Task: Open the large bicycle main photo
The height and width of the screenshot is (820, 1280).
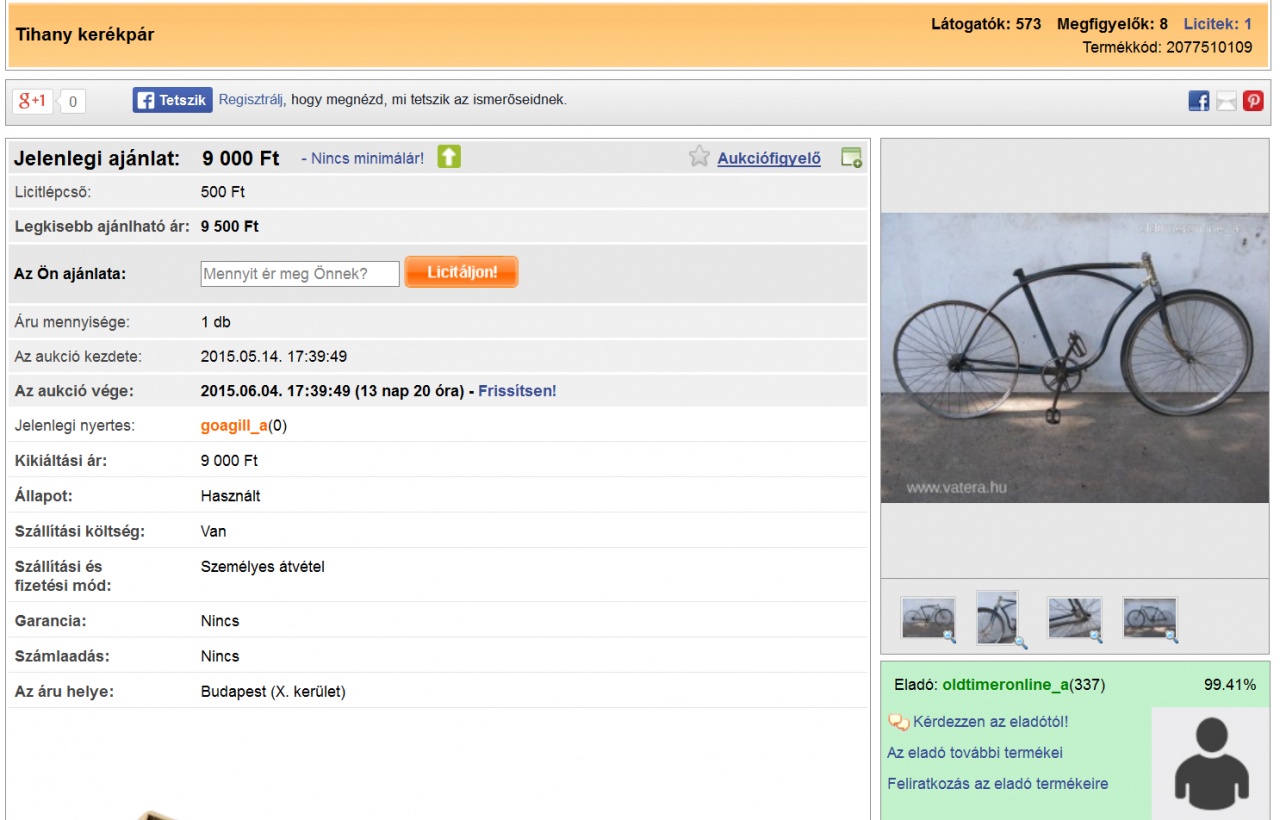Action: point(1074,357)
